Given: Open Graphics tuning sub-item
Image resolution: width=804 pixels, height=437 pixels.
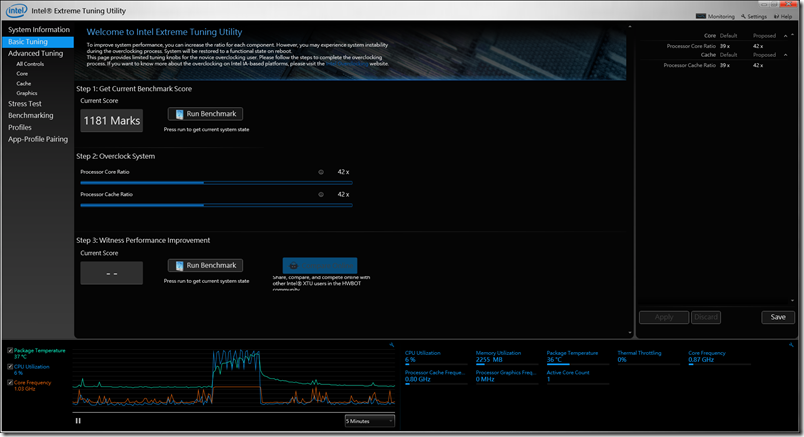Looking at the screenshot, I should [27, 93].
